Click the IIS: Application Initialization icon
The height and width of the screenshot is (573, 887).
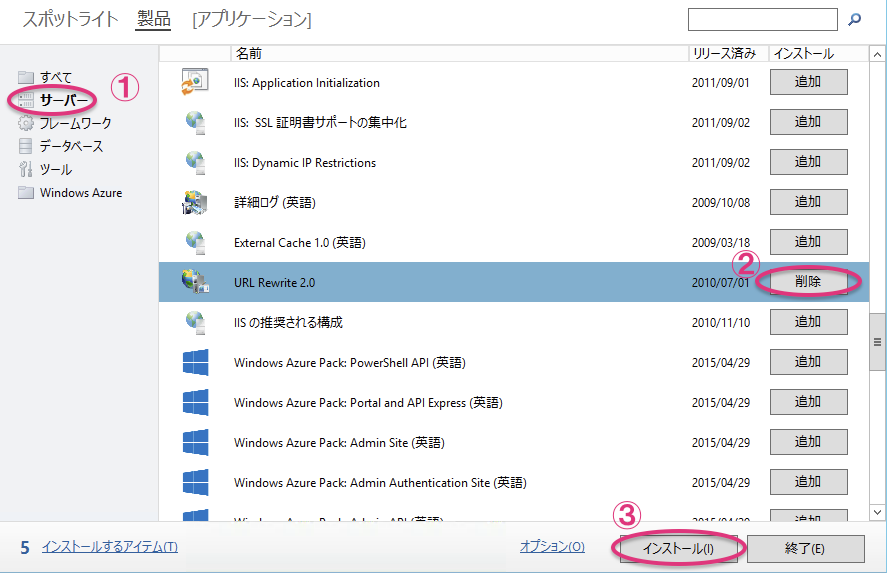[x=195, y=82]
